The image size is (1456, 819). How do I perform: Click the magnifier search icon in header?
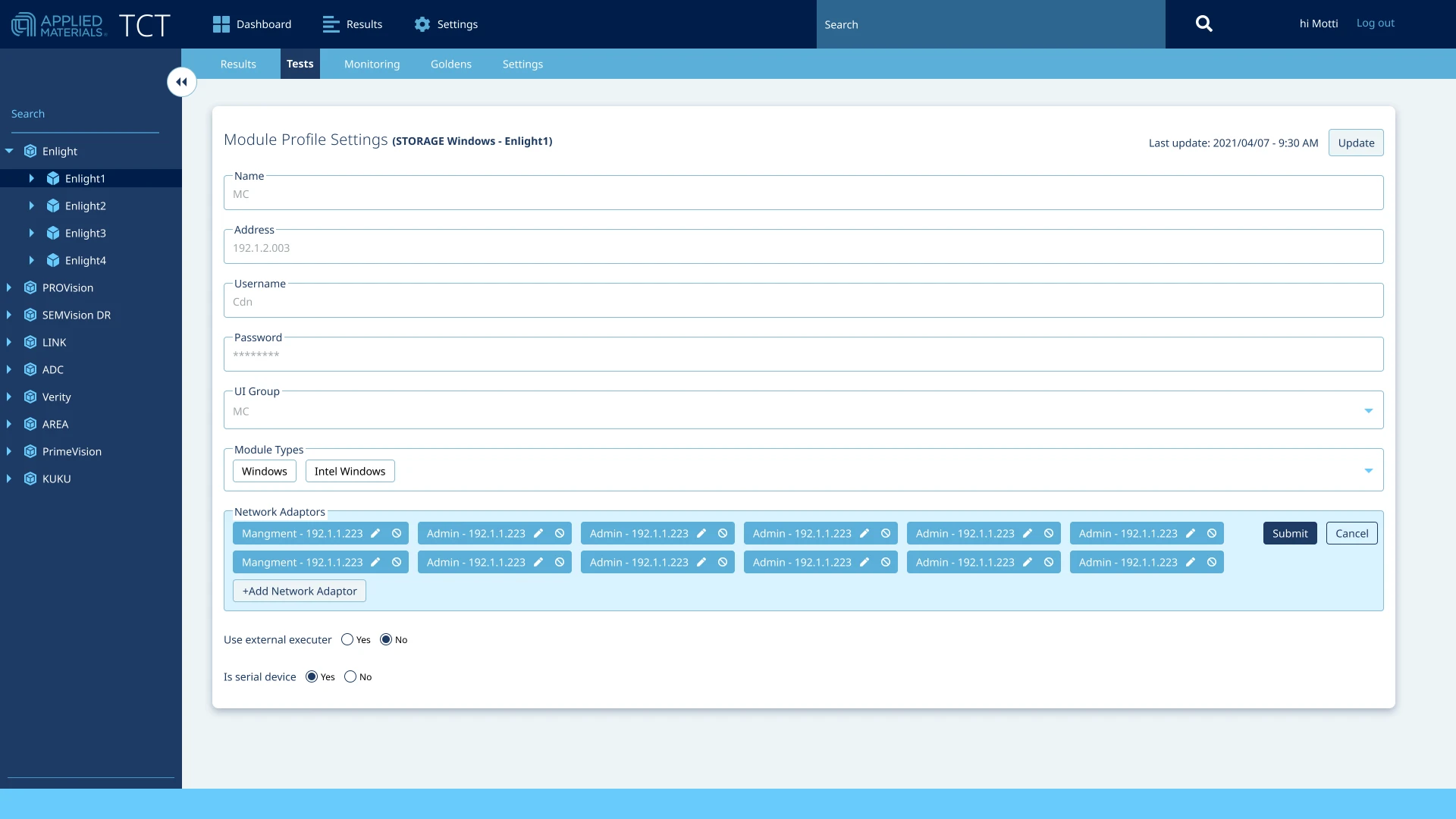pos(1203,24)
